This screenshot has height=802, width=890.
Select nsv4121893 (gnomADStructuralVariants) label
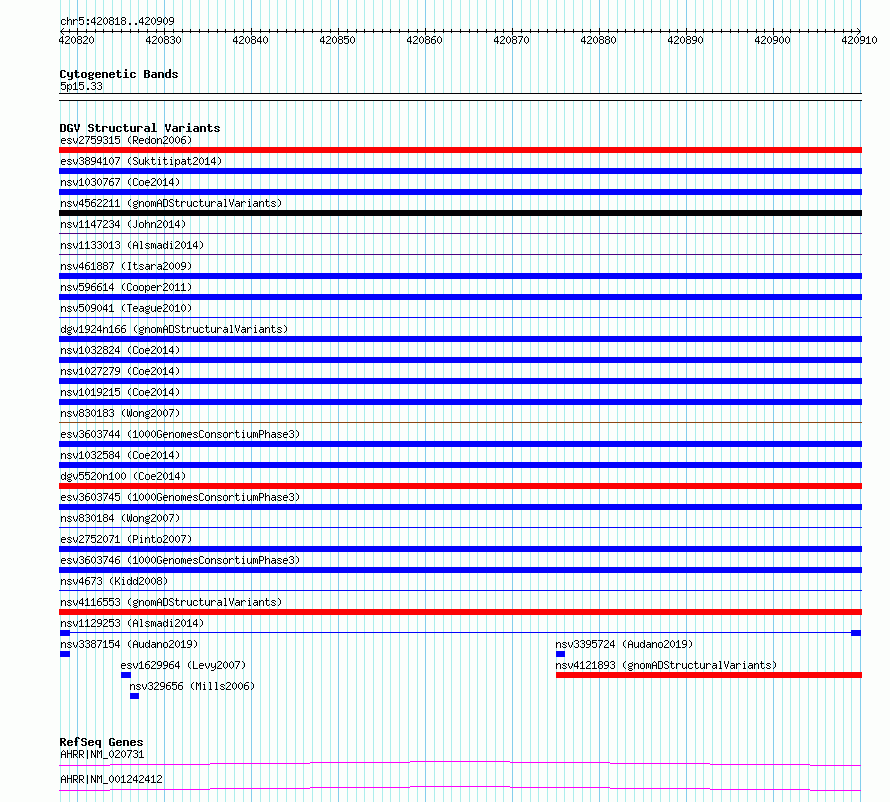(666, 665)
